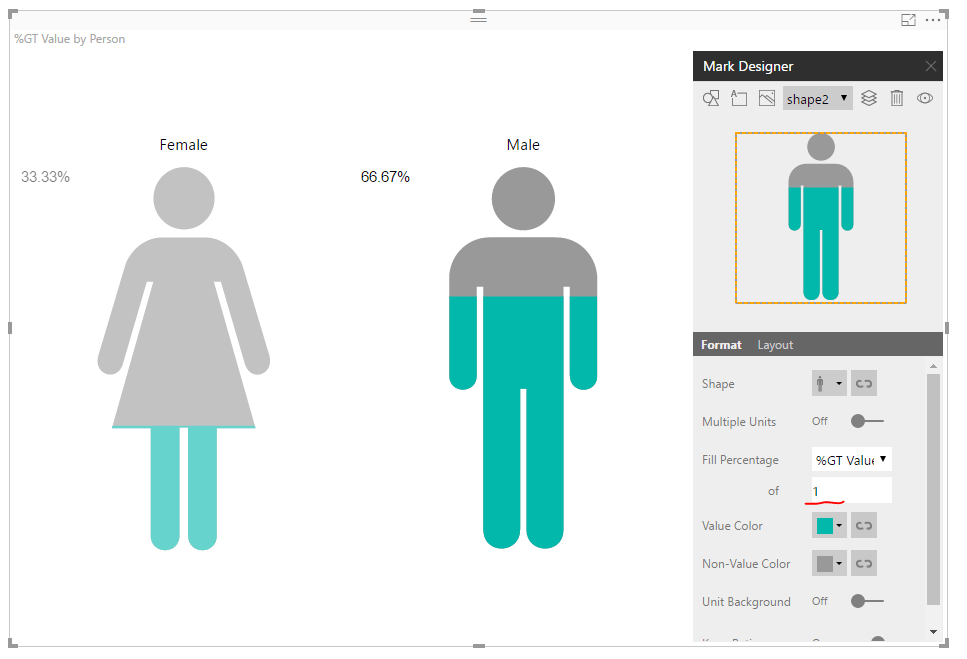Click the Female category label

tap(183, 145)
